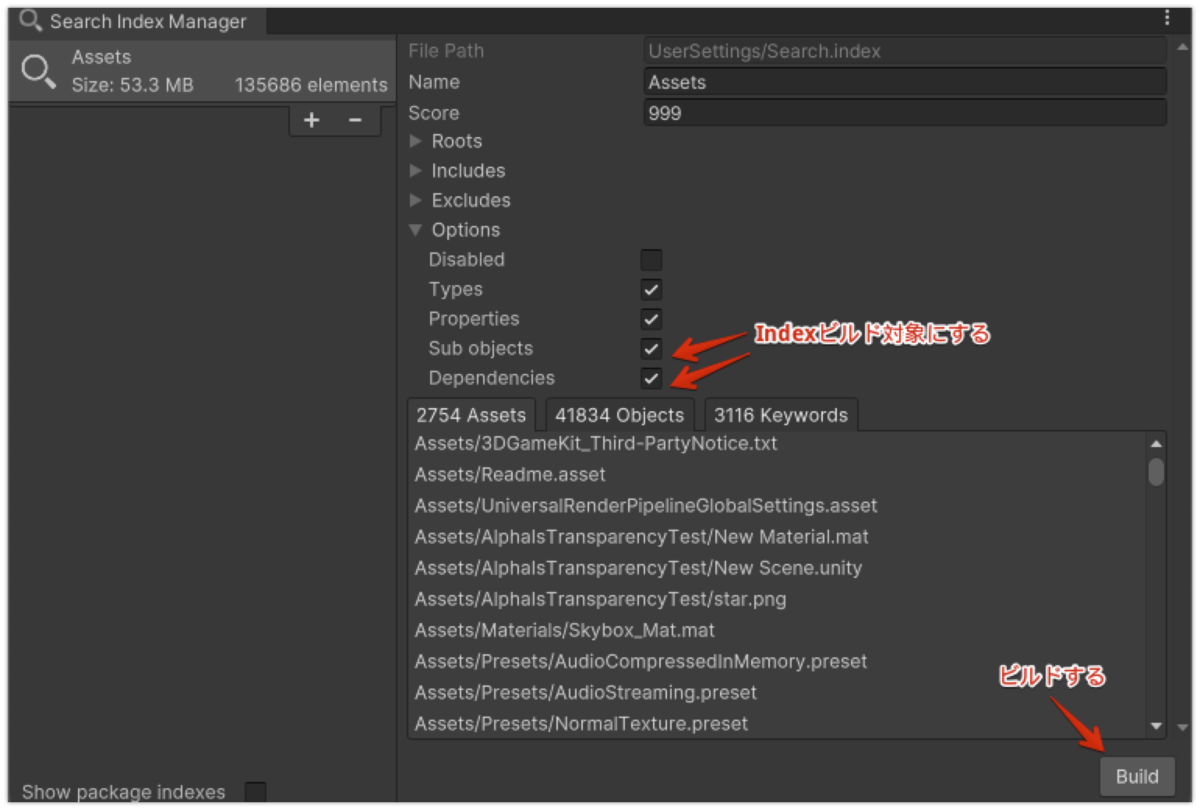Click the + icon to add a new index
Image resolution: width=1200 pixels, height=810 pixels.
point(312,120)
